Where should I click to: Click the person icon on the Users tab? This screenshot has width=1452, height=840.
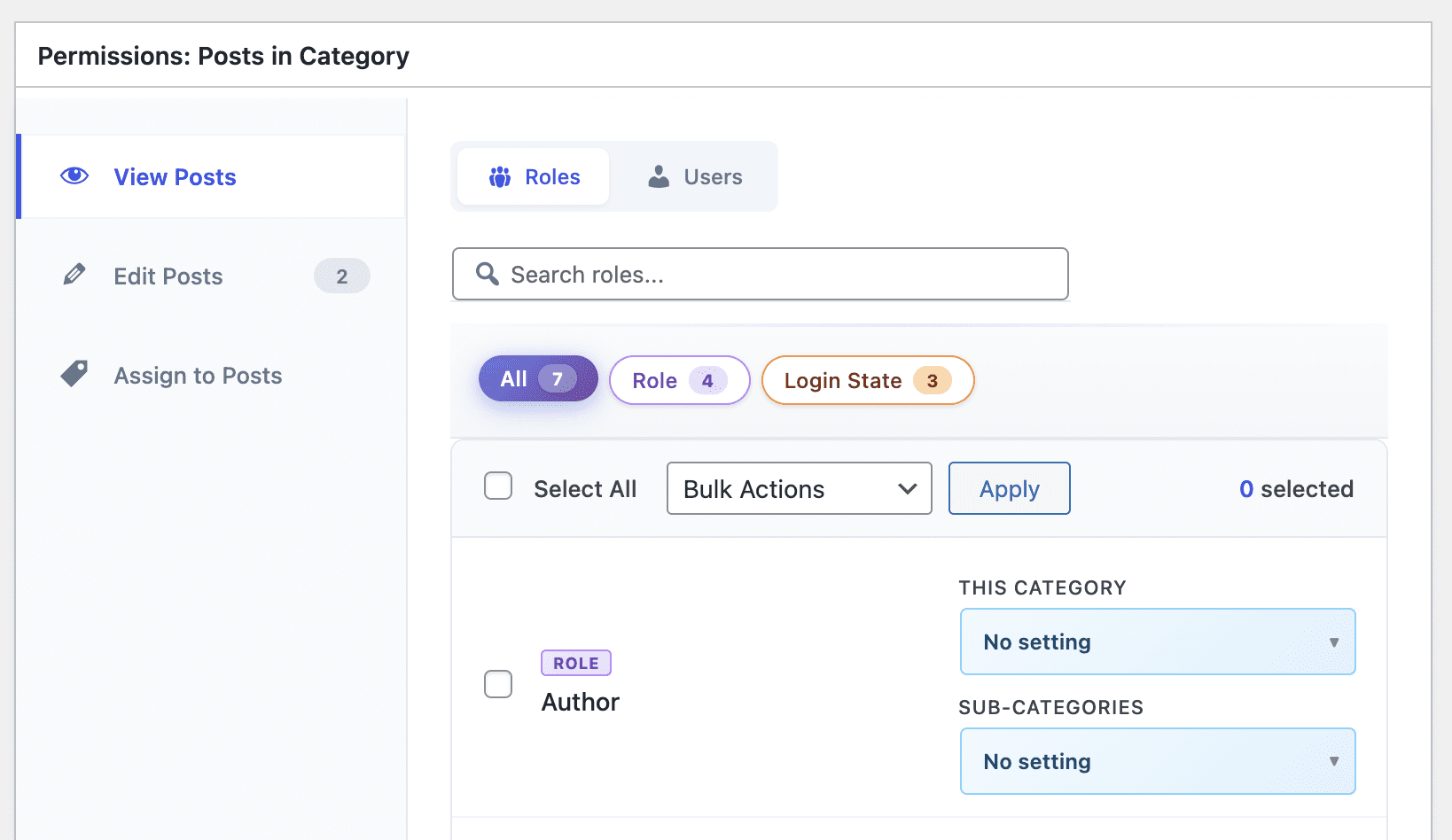[x=659, y=177]
